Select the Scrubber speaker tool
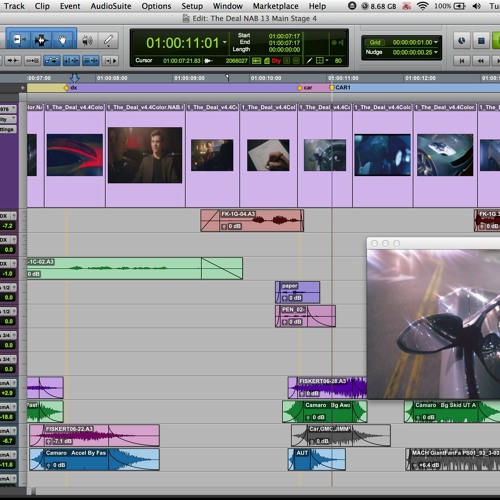 click(x=87, y=40)
